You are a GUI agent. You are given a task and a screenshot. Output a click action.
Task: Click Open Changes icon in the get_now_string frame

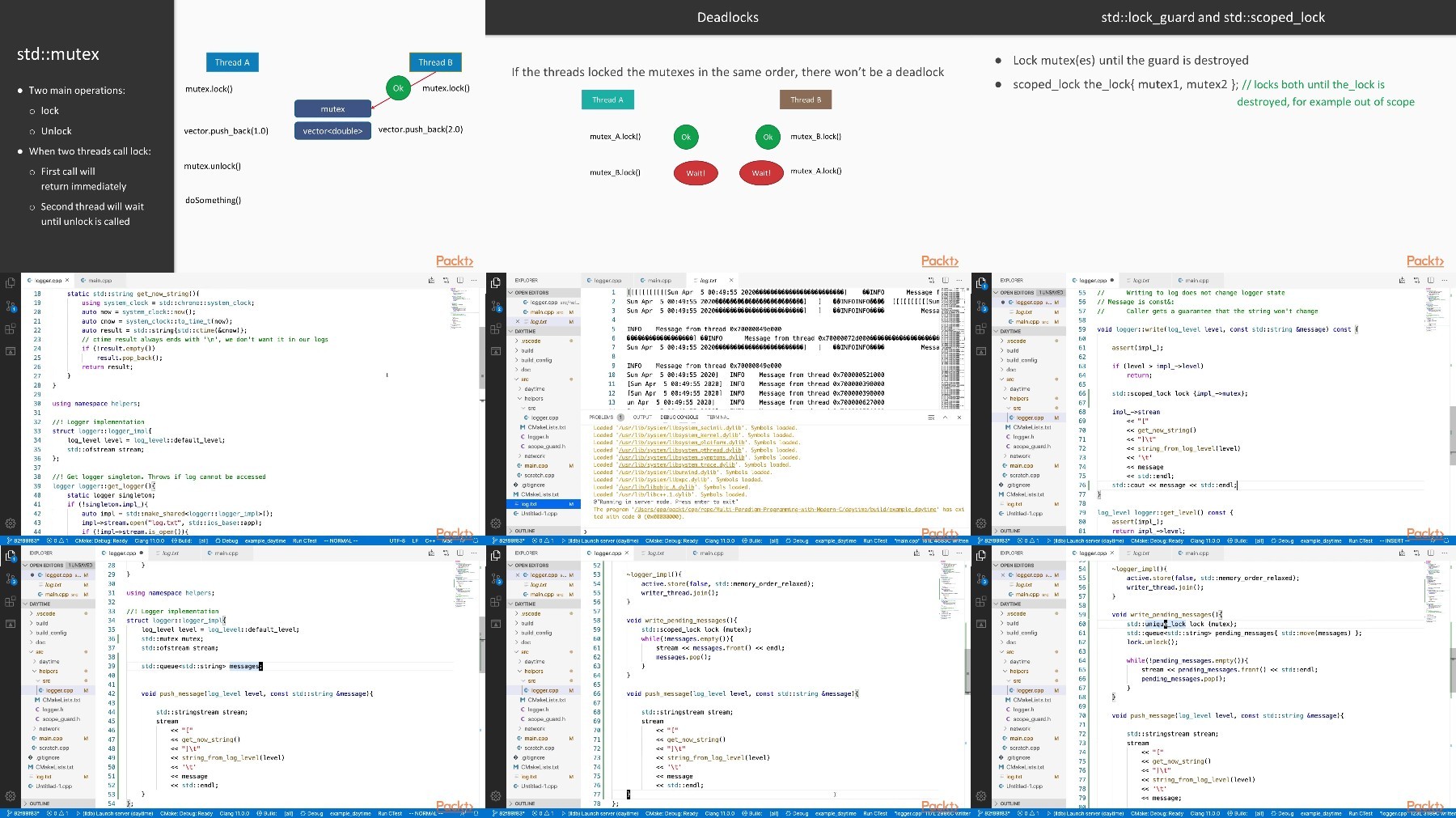click(x=431, y=280)
